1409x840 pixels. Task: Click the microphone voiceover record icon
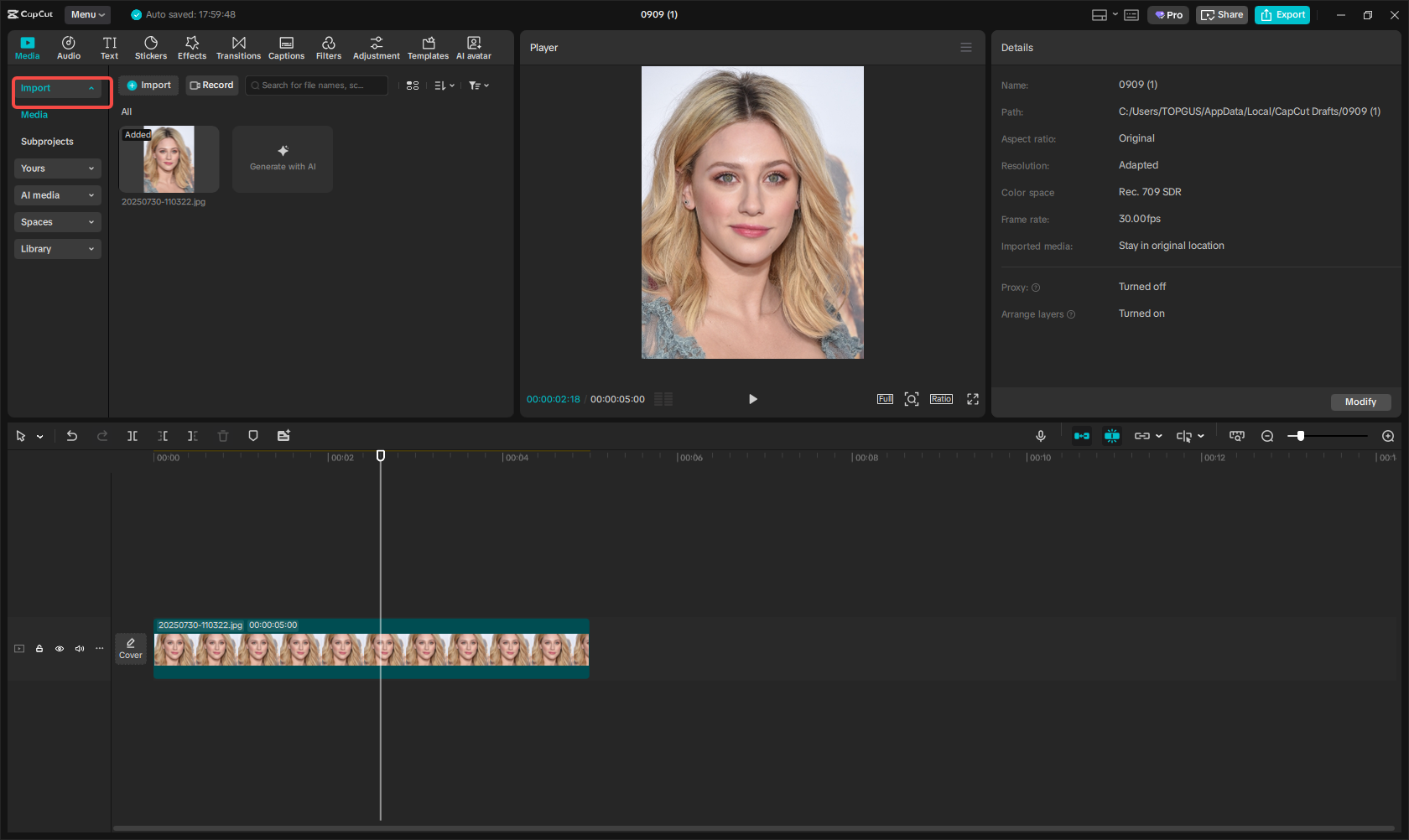point(1040,436)
